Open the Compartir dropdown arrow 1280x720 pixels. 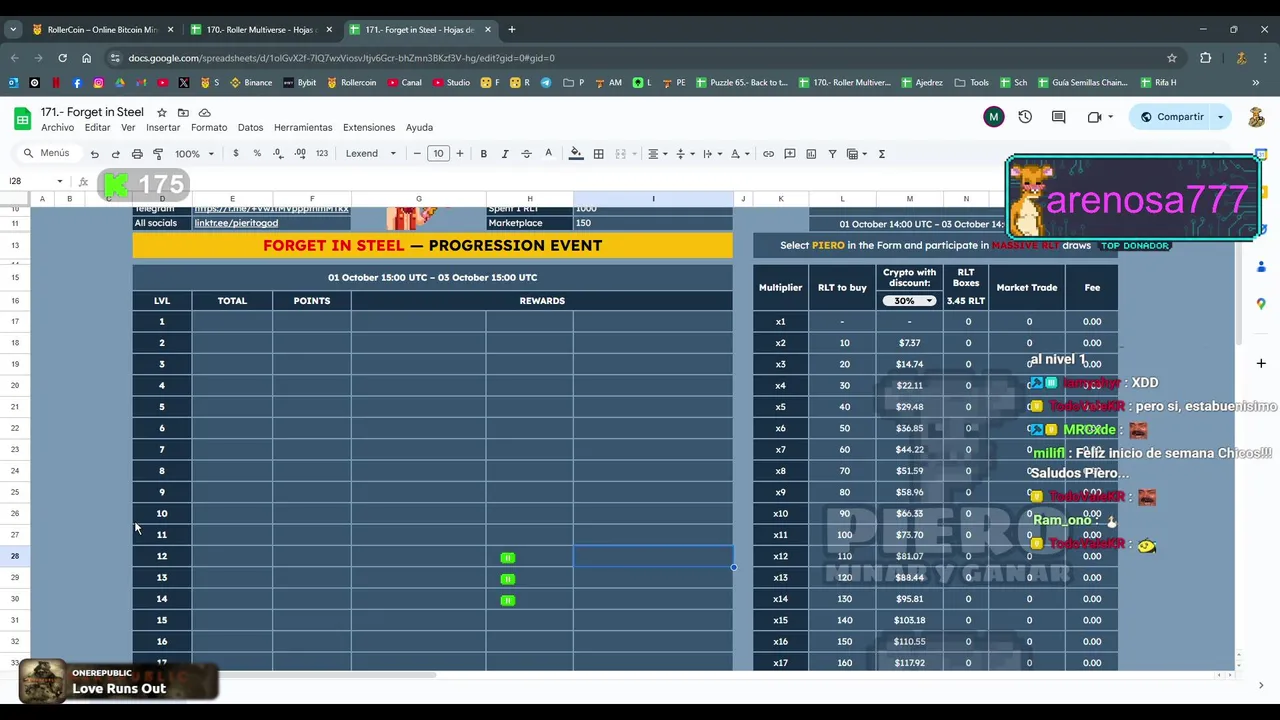click(x=1220, y=117)
